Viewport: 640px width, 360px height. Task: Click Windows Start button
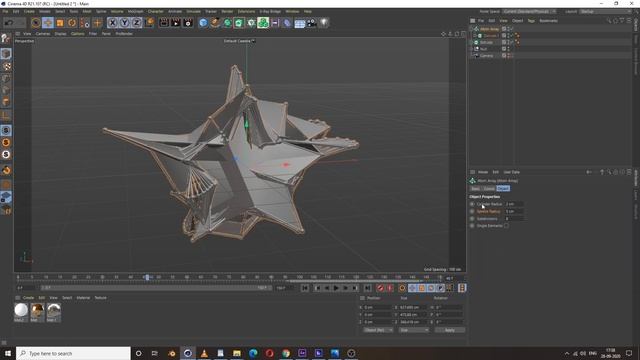[8, 353]
